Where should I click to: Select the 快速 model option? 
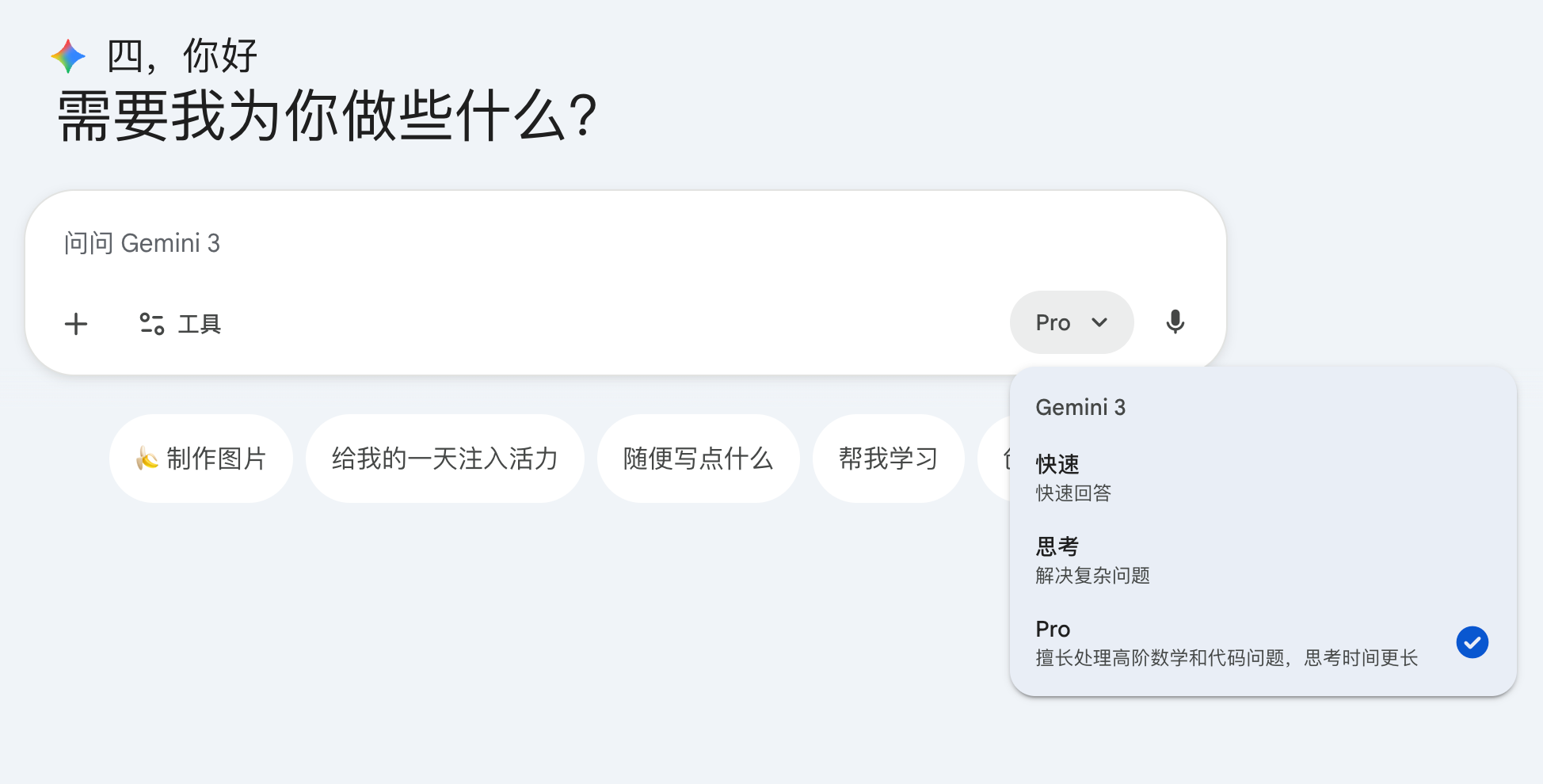[x=1263, y=478]
